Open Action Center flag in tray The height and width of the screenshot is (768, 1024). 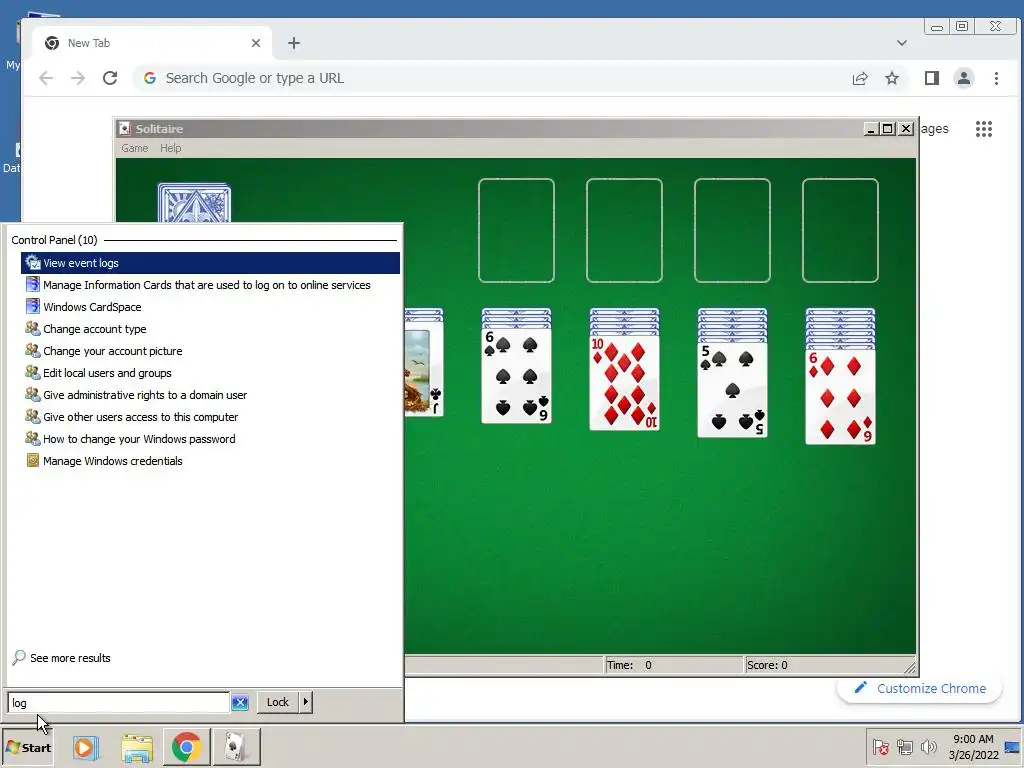(881, 747)
